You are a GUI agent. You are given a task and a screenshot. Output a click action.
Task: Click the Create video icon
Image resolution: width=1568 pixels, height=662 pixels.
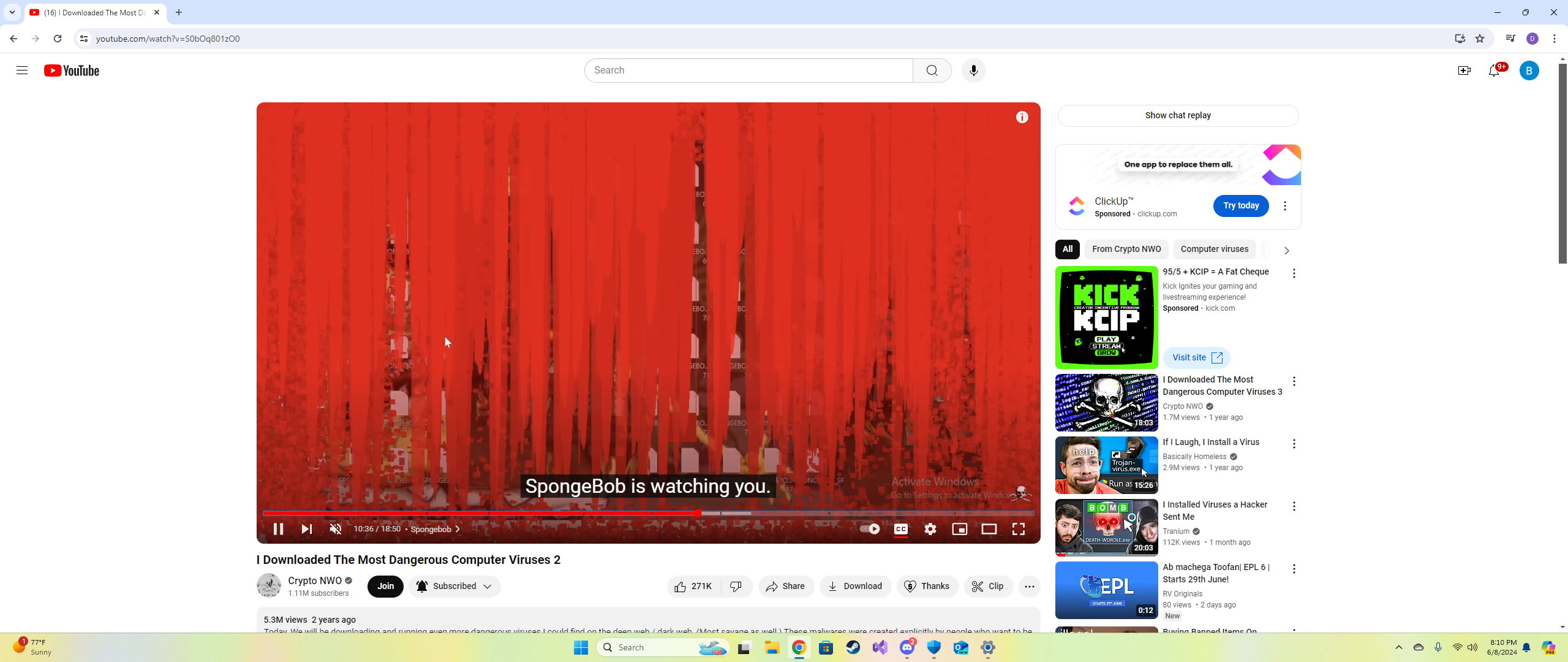(1464, 71)
